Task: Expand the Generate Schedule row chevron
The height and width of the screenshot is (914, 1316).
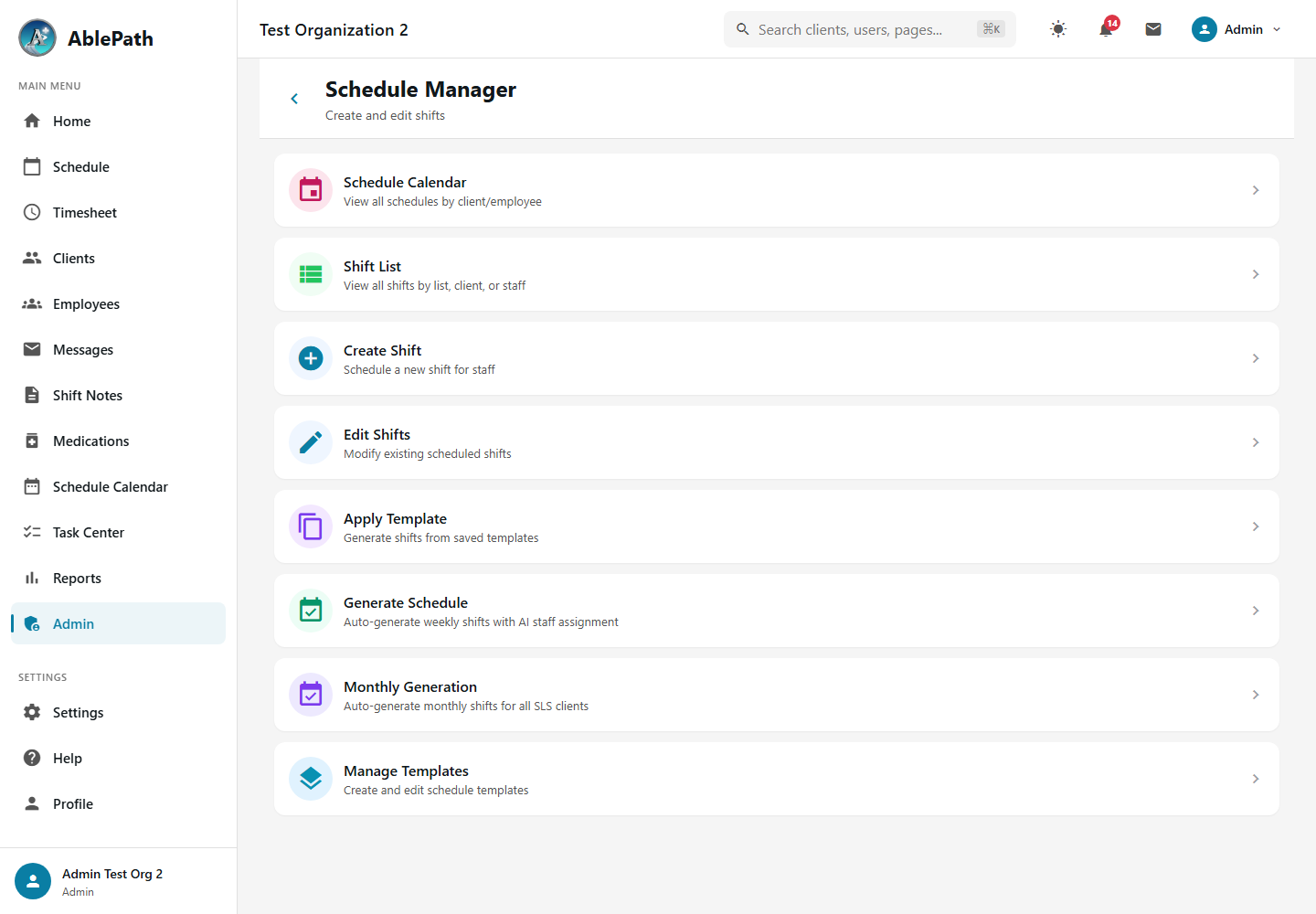Action: coord(1256,611)
